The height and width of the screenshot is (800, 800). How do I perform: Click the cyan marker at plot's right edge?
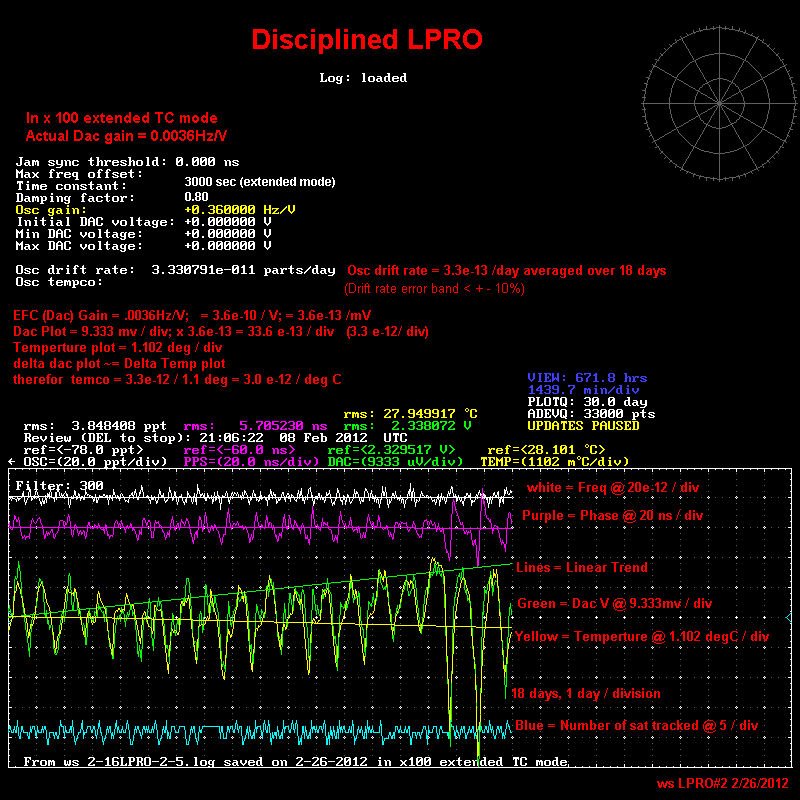click(x=789, y=618)
